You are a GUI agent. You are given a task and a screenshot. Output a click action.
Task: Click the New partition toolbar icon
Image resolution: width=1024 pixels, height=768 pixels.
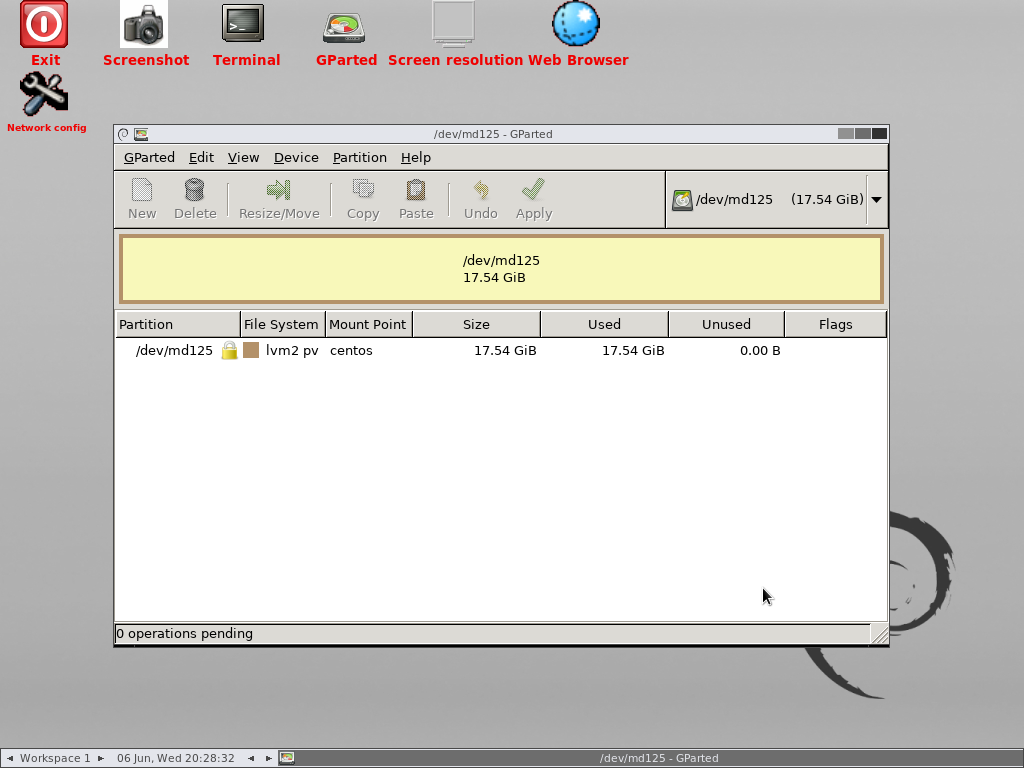(142, 190)
